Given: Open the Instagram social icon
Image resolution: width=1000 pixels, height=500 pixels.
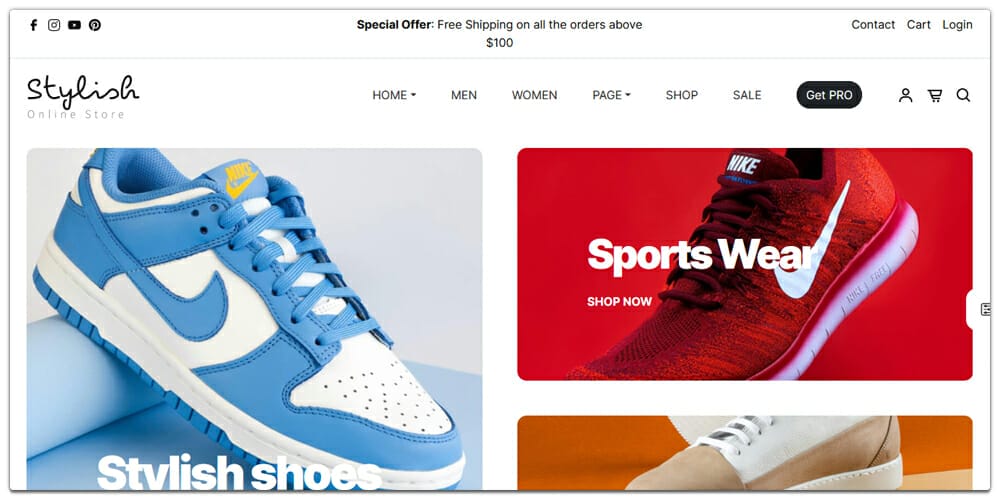Looking at the screenshot, I should 54,25.
